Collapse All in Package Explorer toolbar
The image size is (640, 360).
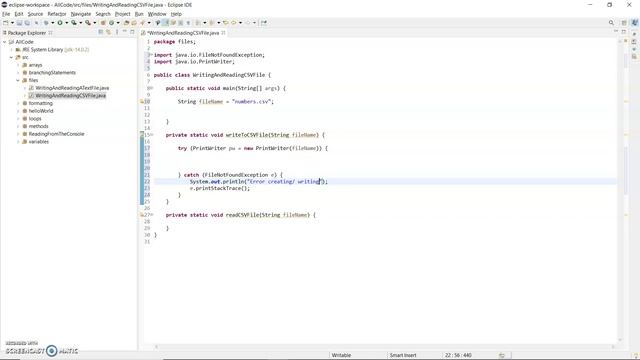pos(100,32)
